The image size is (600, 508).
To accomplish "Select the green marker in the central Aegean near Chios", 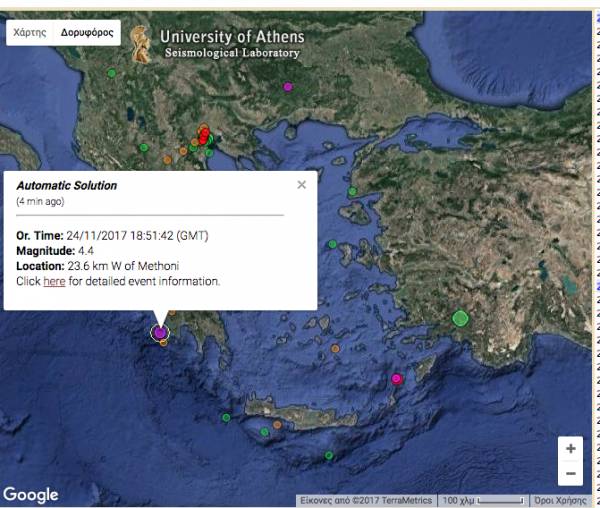I will coord(332,244).
